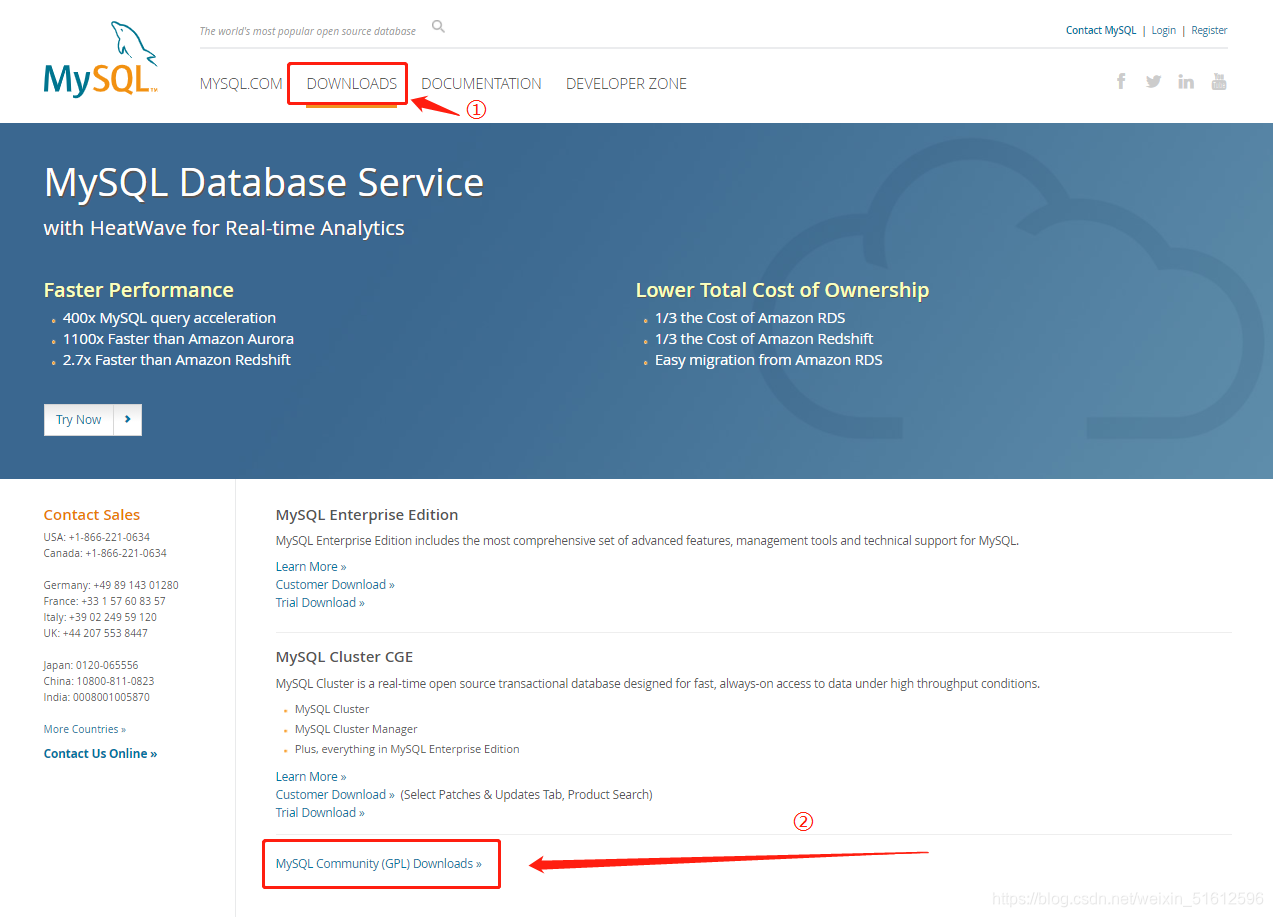Open the DOCUMENTATION tab
This screenshot has height=917, width=1273.
click(x=481, y=84)
